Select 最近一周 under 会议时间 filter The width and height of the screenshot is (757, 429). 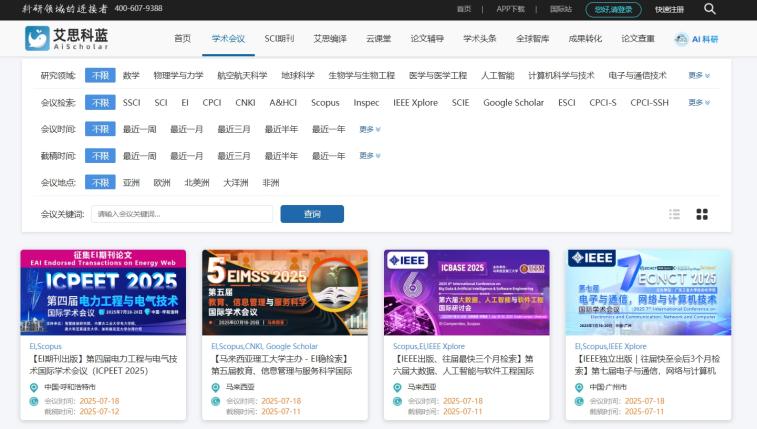pos(139,129)
